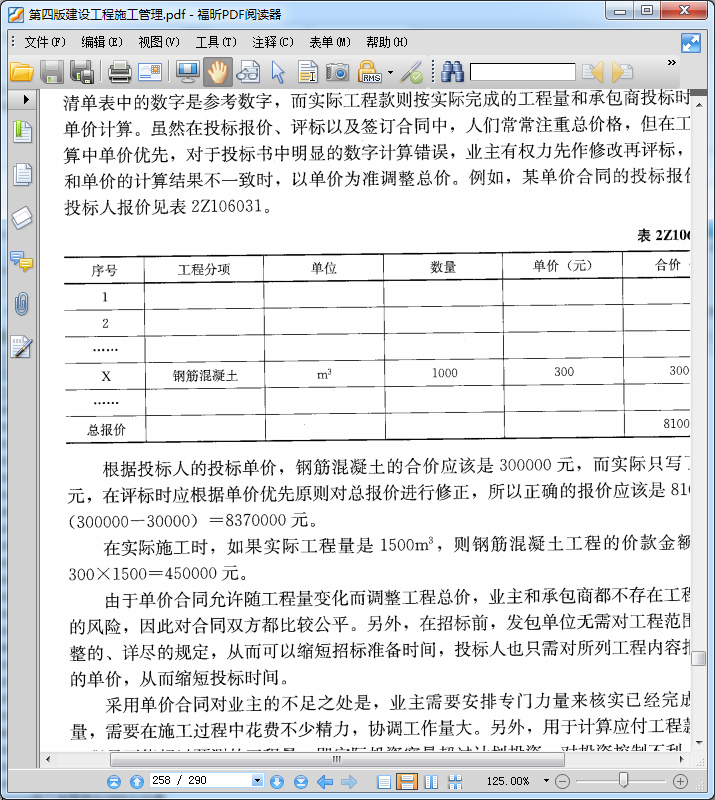Open the 注释(C) menu

pyautogui.click(x=273, y=42)
